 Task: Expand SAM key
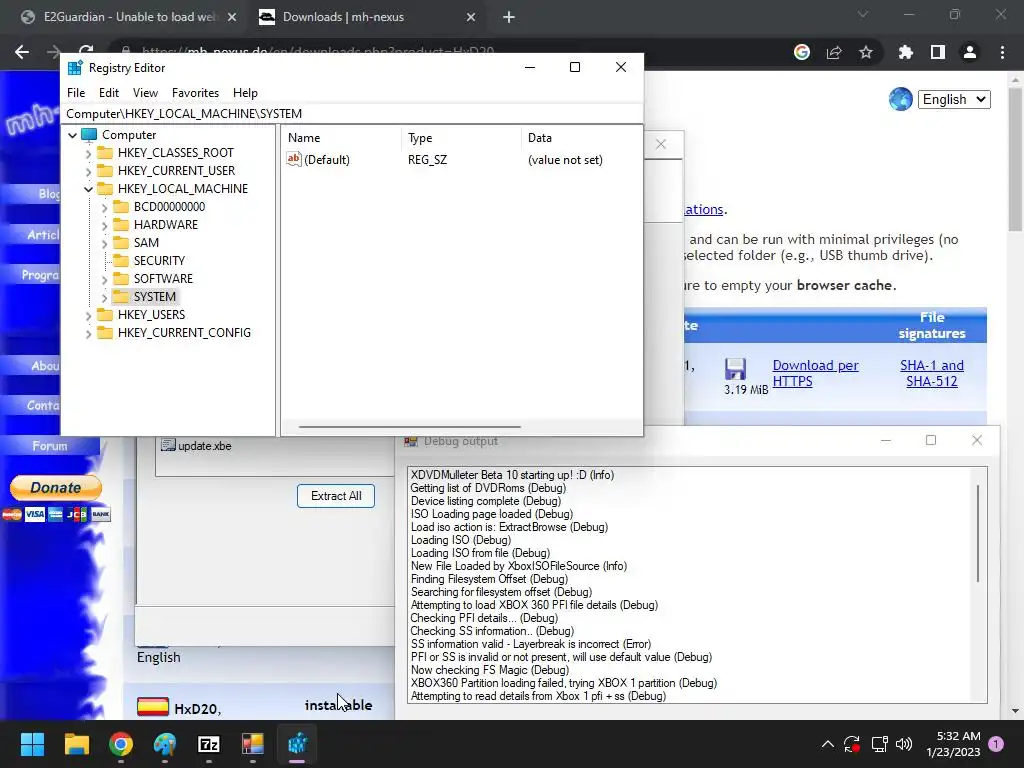tap(104, 244)
